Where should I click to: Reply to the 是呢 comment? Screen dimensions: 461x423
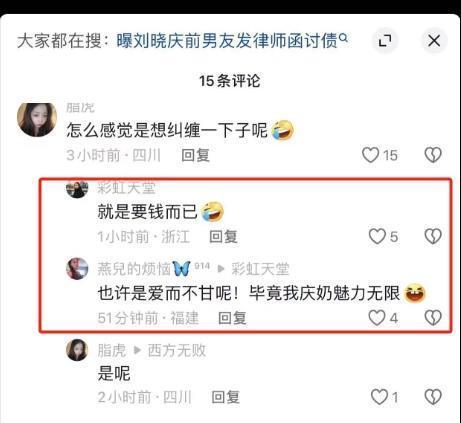tap(226, 397)
